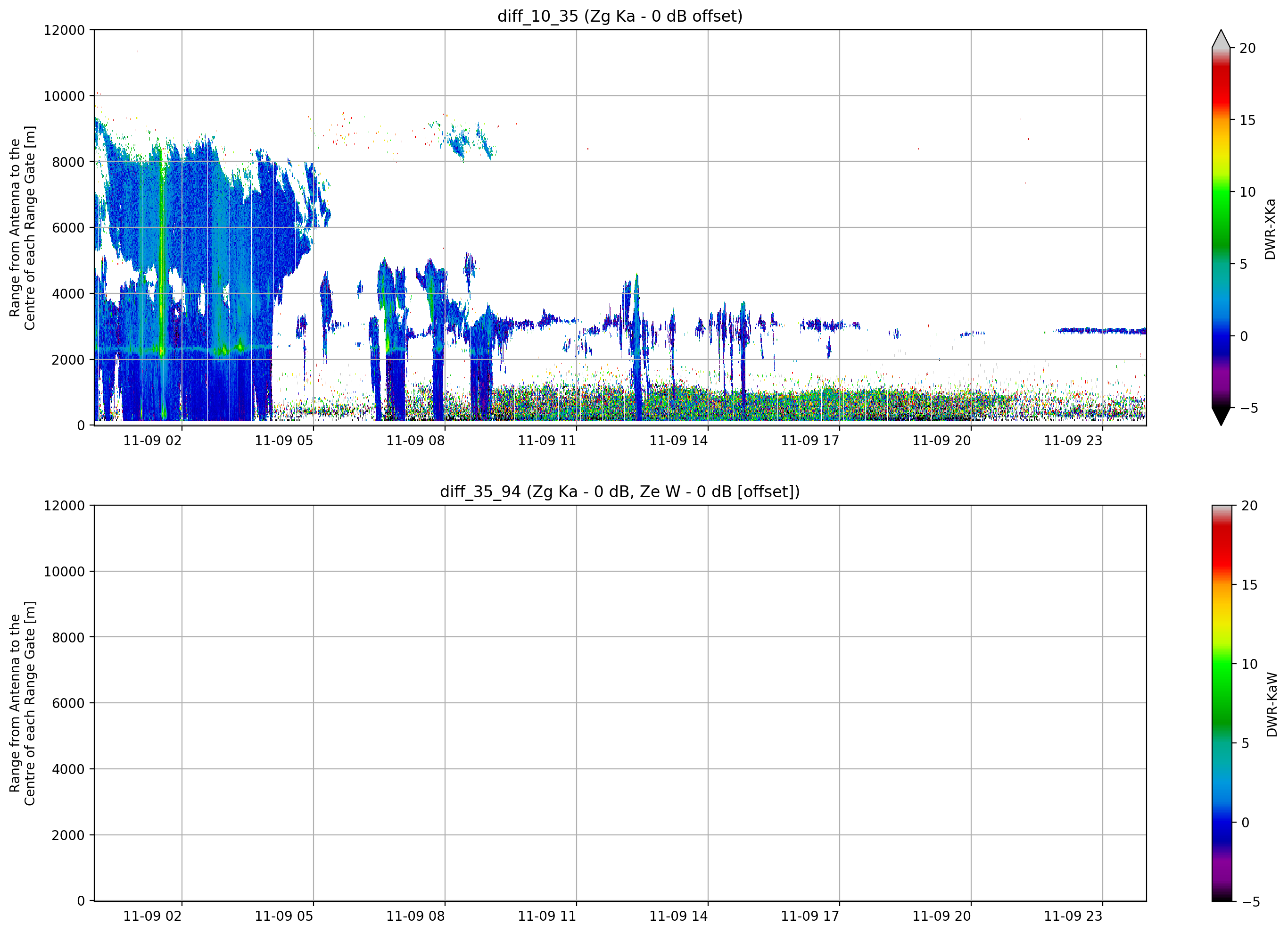Image resolution: width=1288 pixels, height=933 pixels.
Task: Select the DWR-XKa colorbar label
Action: tap(1270, 229)
